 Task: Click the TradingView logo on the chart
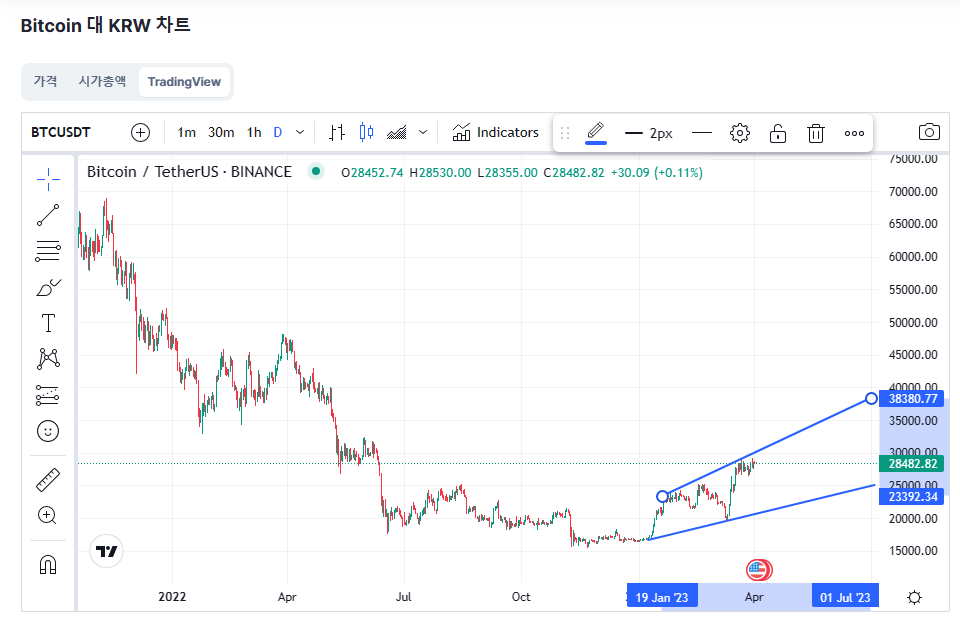point(107,551)
